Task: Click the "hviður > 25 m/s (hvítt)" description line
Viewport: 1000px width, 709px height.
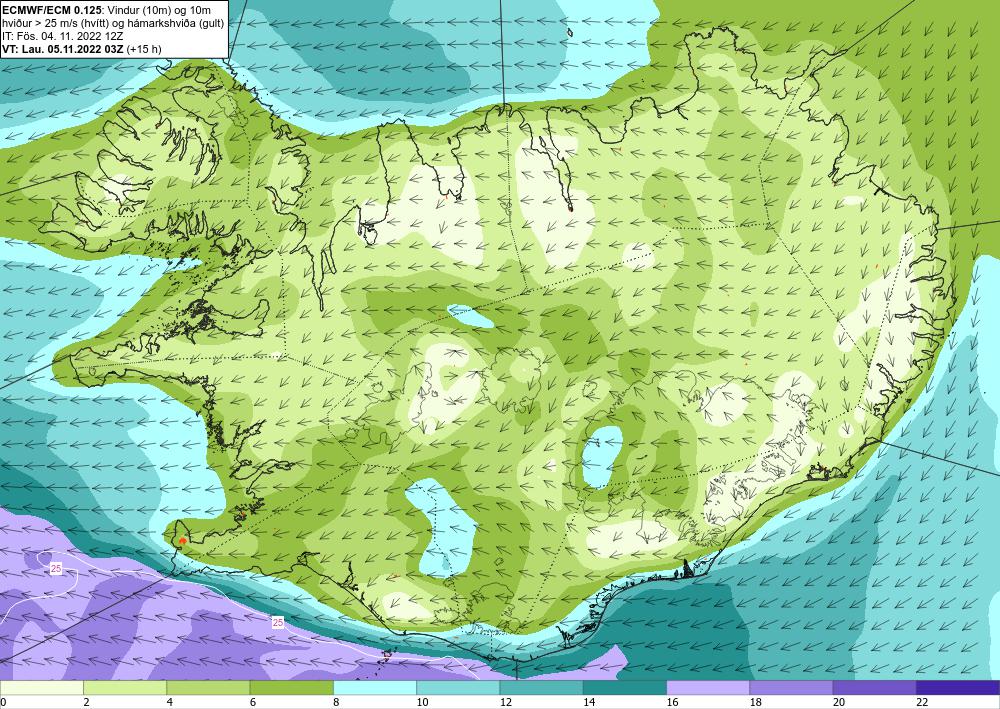Action: (x=57, y=23)
